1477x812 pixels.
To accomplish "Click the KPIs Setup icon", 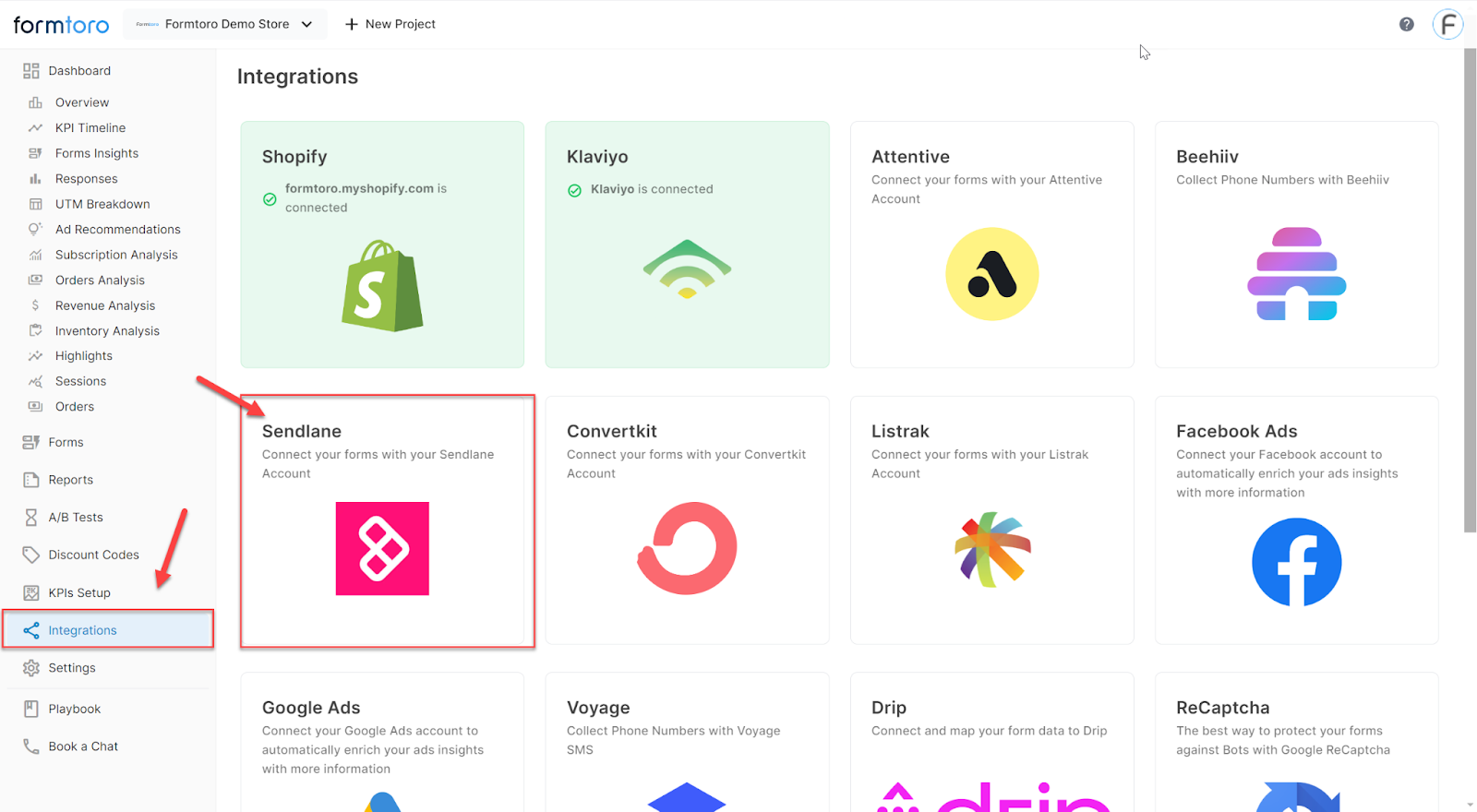I will point(31,593).
